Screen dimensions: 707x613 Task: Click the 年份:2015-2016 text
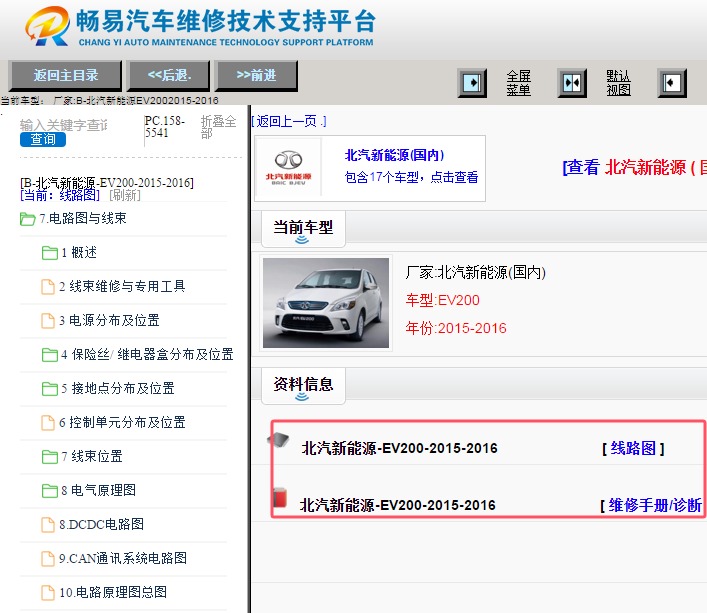(456, 328)
